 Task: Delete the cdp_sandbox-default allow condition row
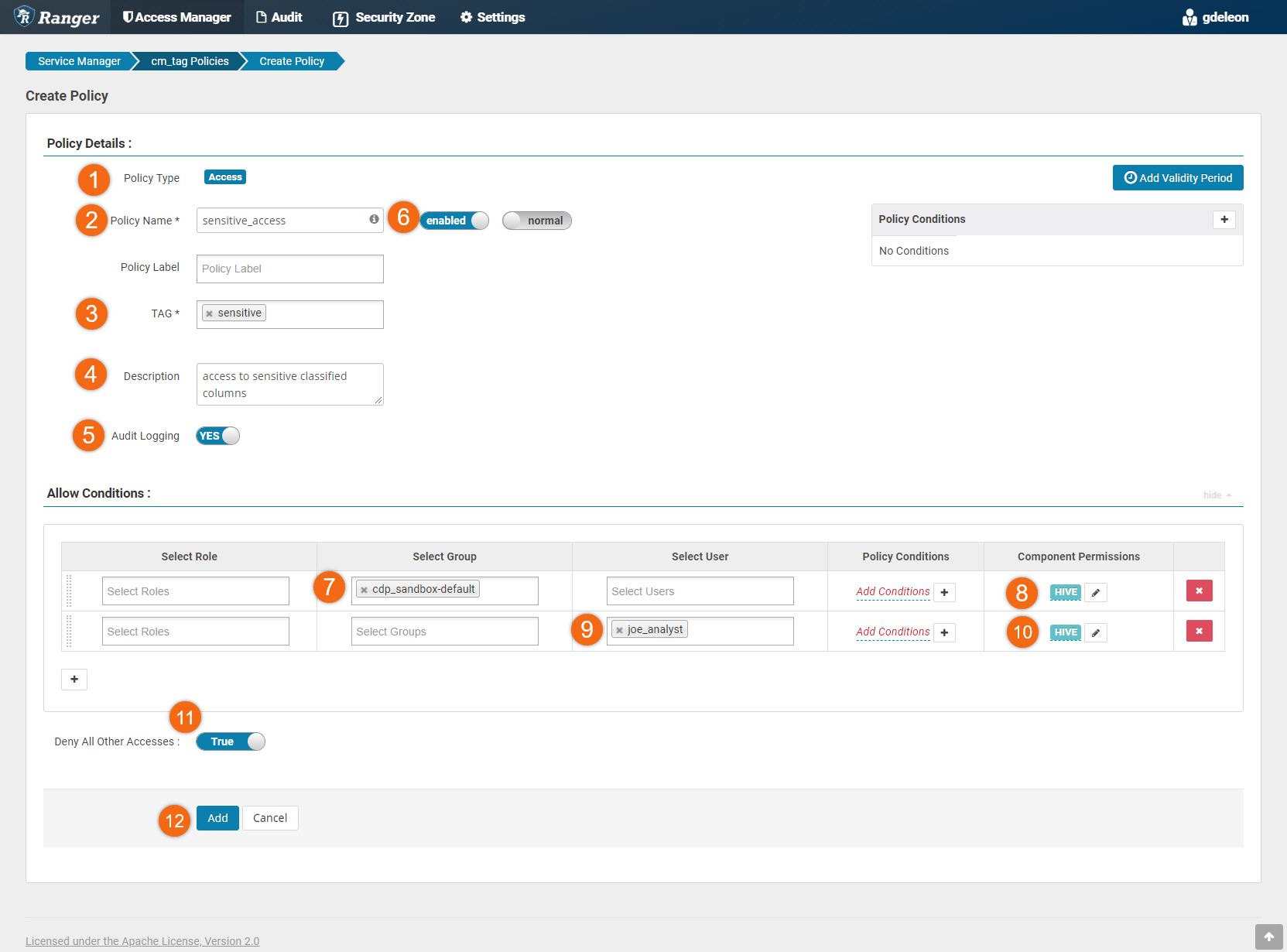(1199, 591)
